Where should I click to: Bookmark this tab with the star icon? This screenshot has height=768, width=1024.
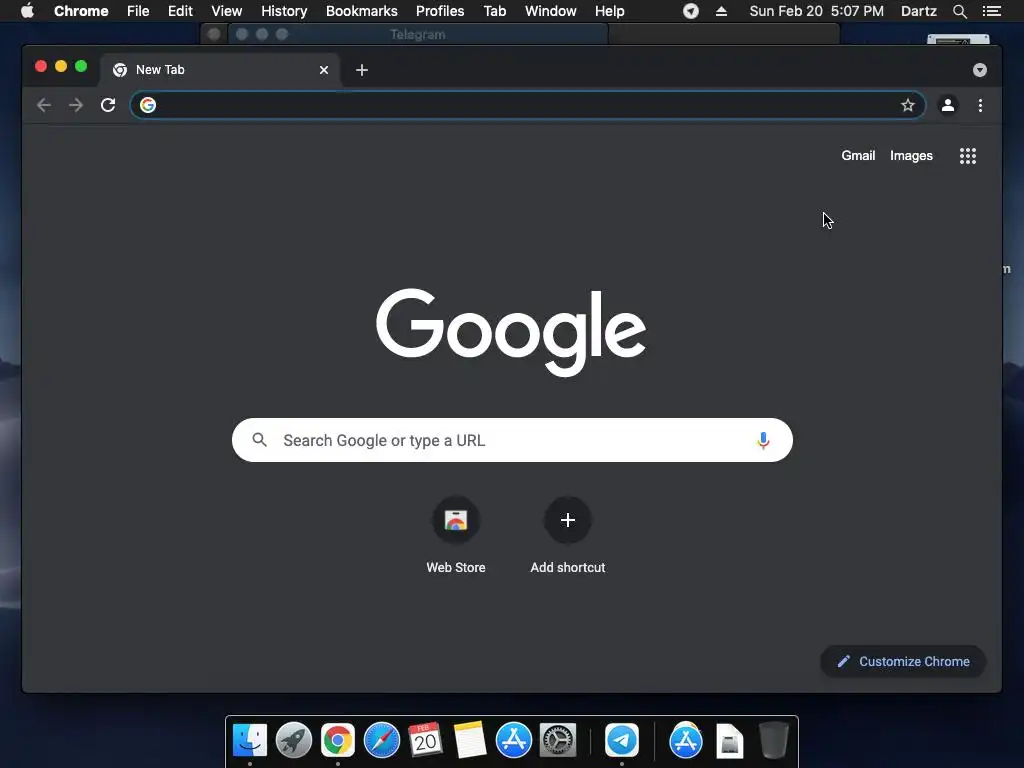908,105
